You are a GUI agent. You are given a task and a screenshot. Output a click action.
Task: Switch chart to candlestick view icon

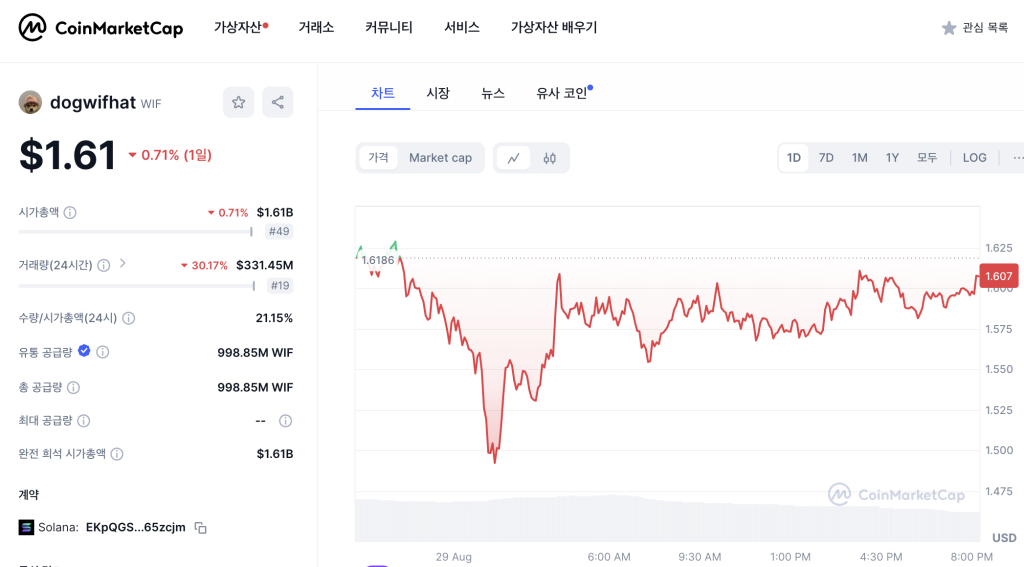(x=549, y=158)
